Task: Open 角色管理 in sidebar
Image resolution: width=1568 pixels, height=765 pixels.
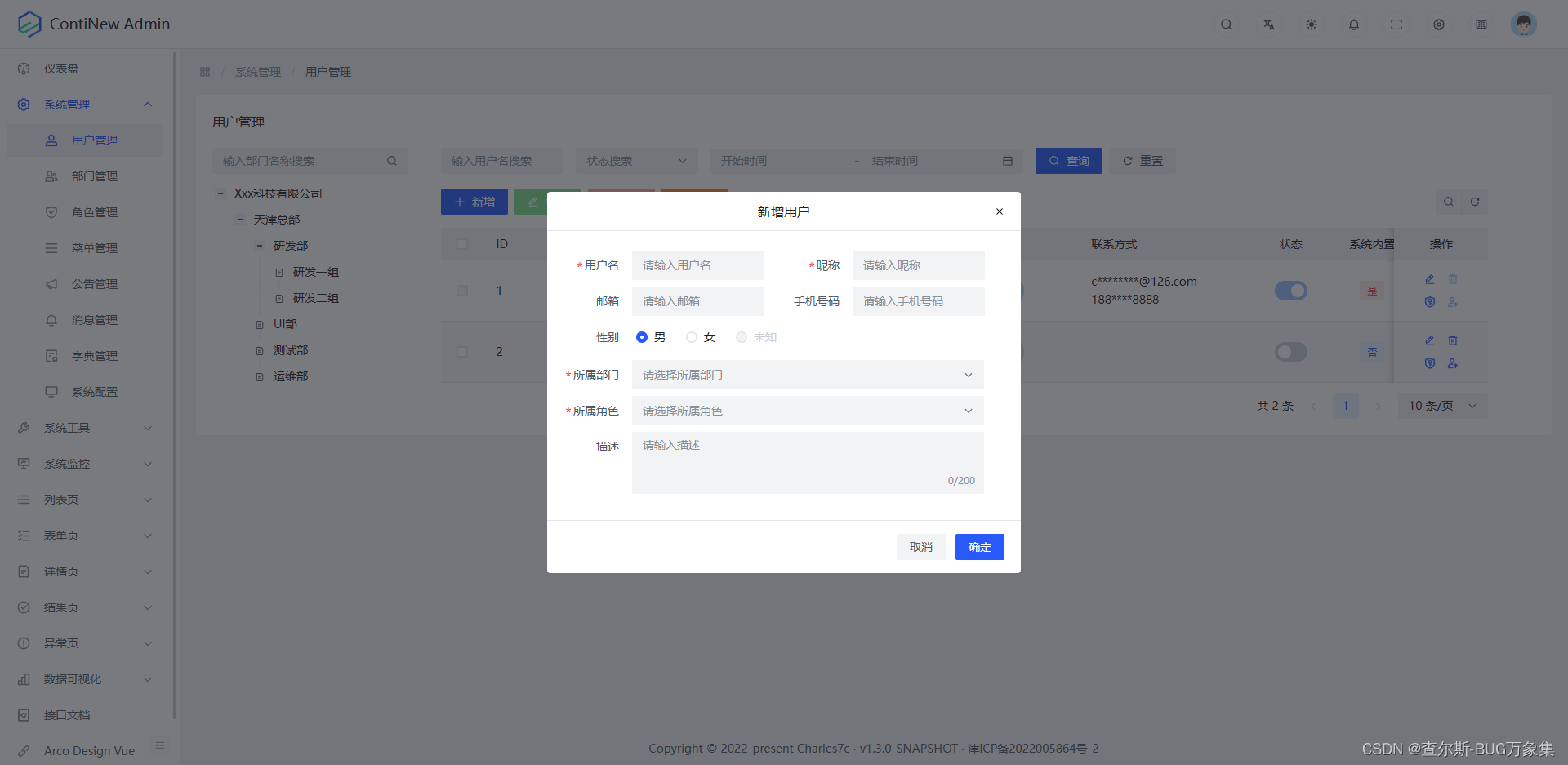Action: coord(85,212)
